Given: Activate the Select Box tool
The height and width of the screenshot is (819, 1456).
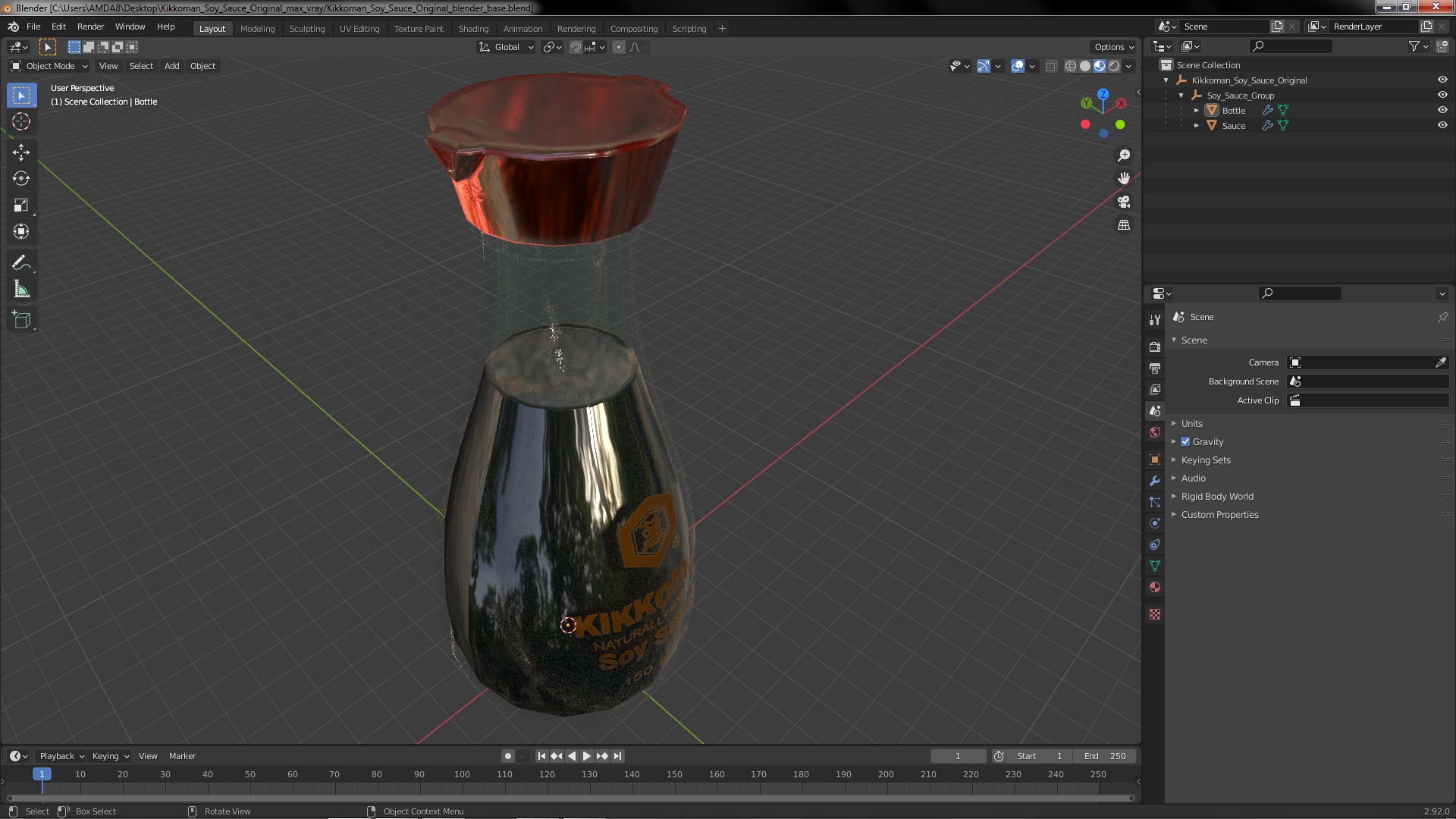Looking at the screenshot, I should (21, 95).
